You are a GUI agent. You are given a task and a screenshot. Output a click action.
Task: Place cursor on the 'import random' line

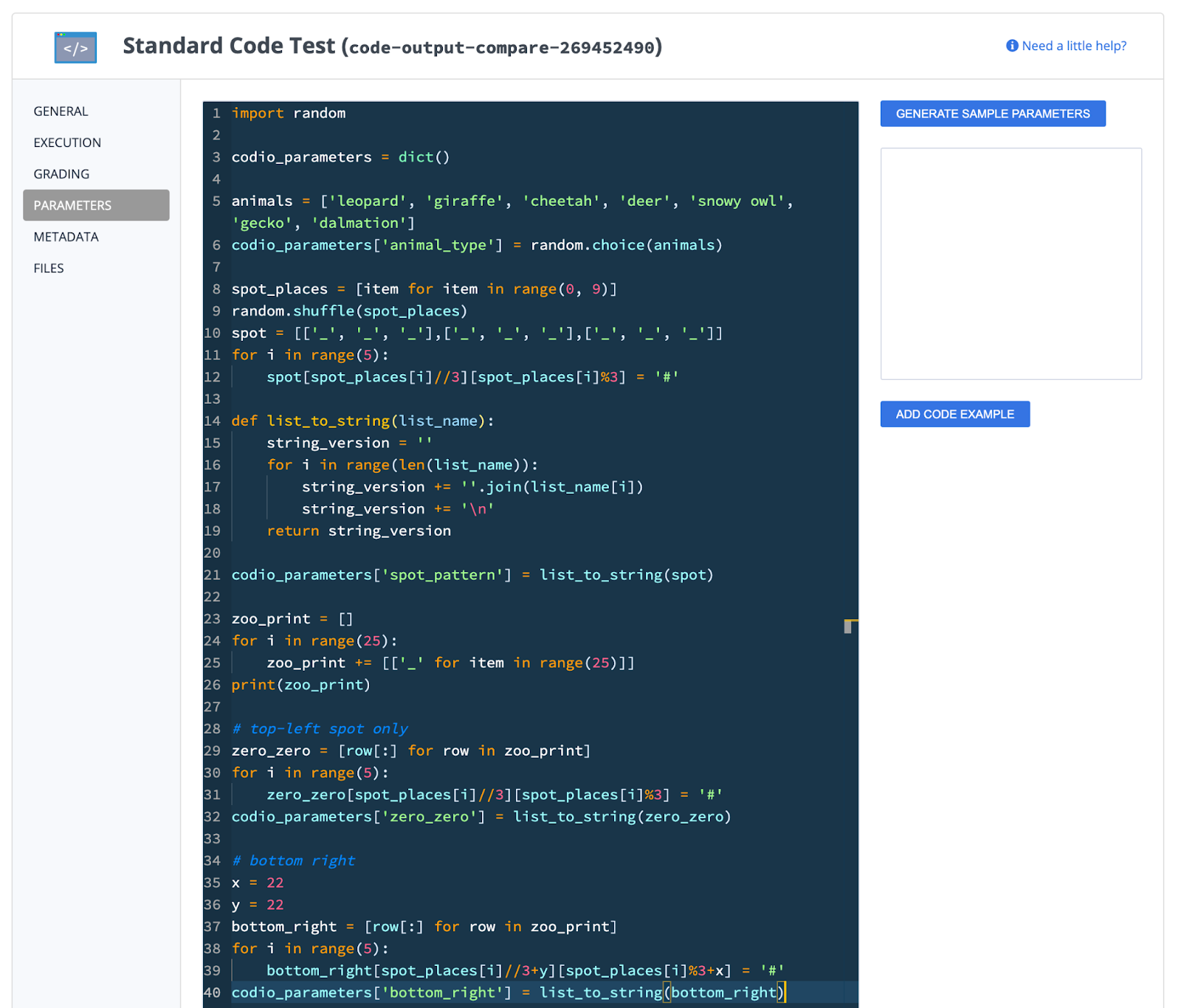[289, 113]
